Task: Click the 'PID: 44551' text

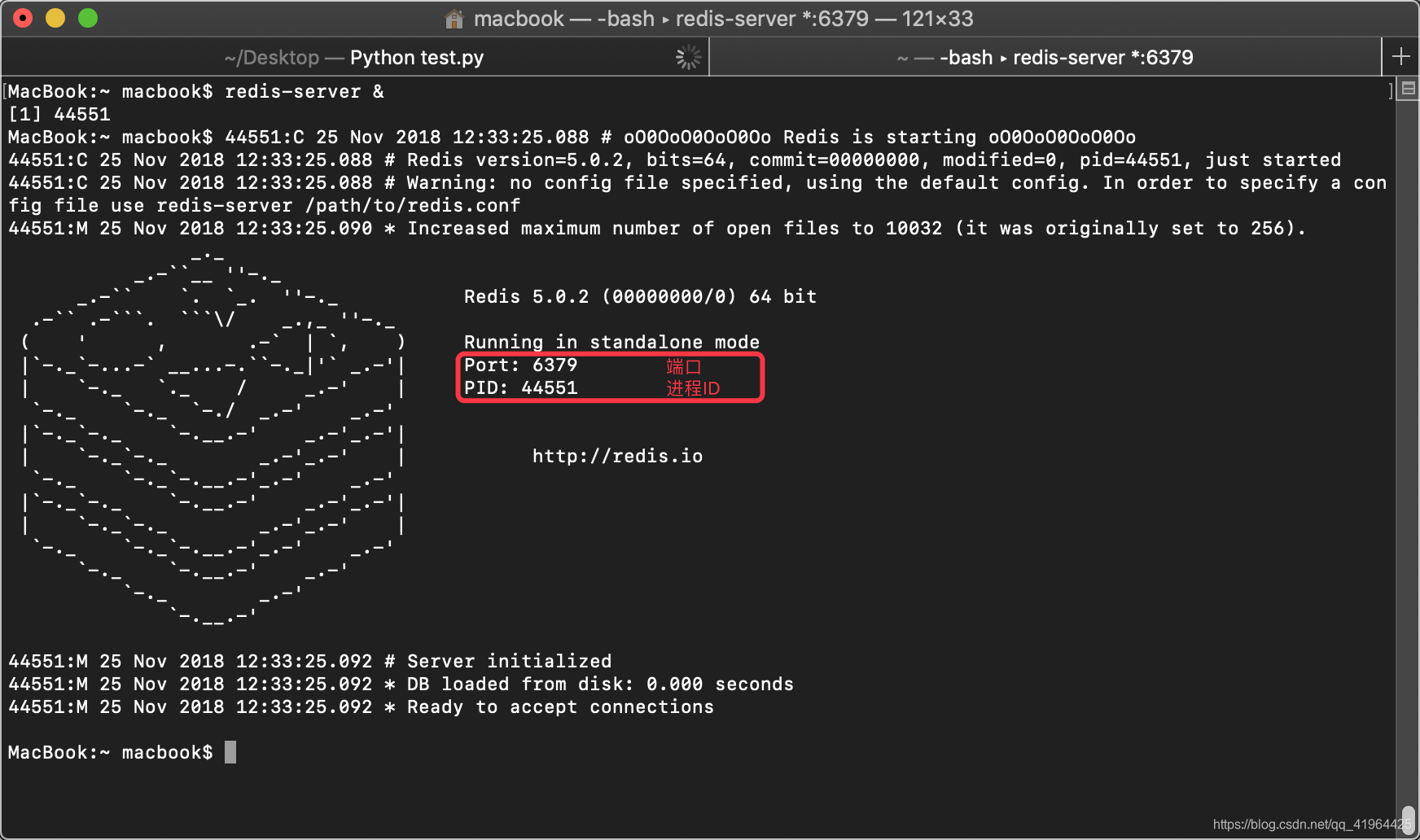Action: click(520, 388)
